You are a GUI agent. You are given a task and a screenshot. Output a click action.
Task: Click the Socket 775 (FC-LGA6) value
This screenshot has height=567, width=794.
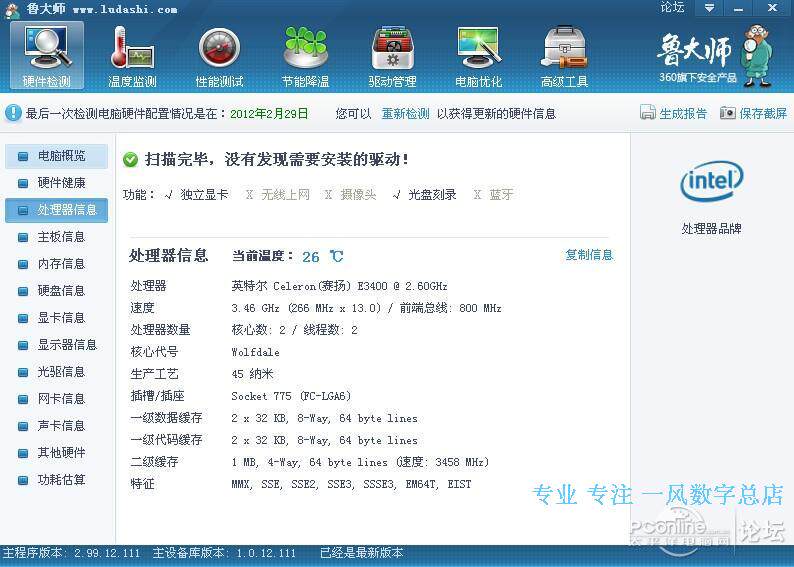(x=291, y=396)
